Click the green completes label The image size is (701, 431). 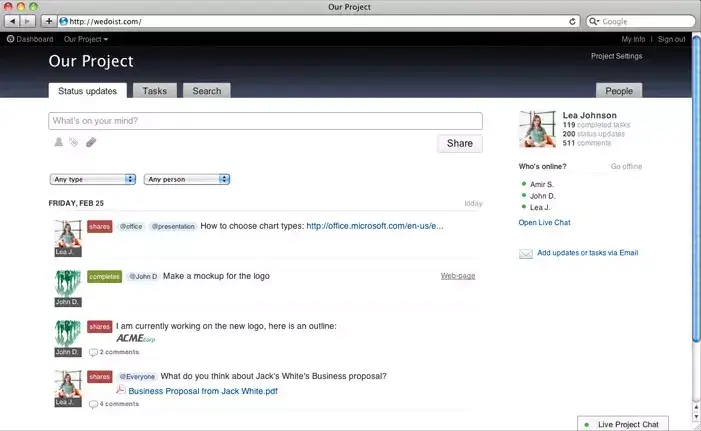[104, 276]
